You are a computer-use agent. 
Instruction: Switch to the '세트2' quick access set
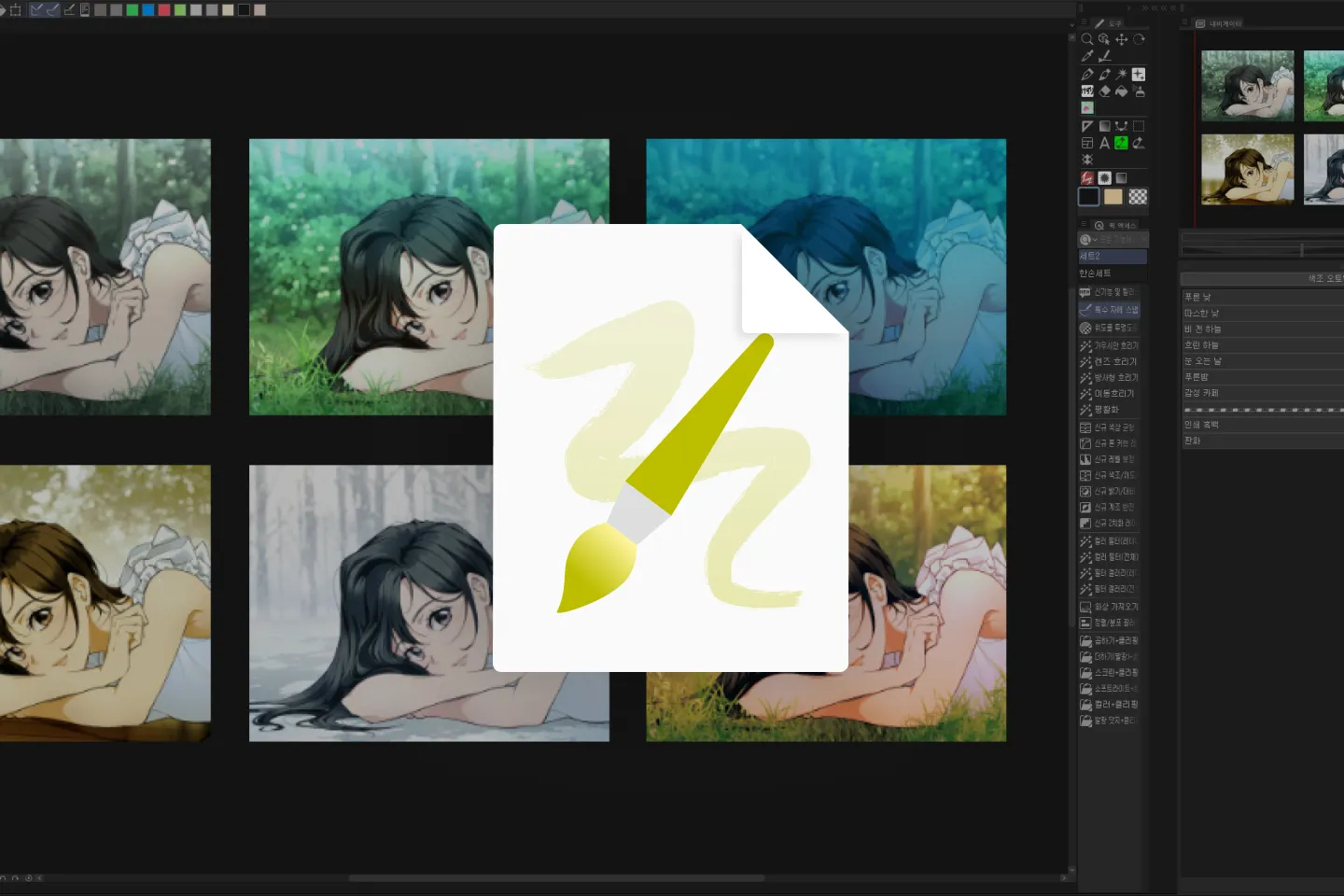1113,256
